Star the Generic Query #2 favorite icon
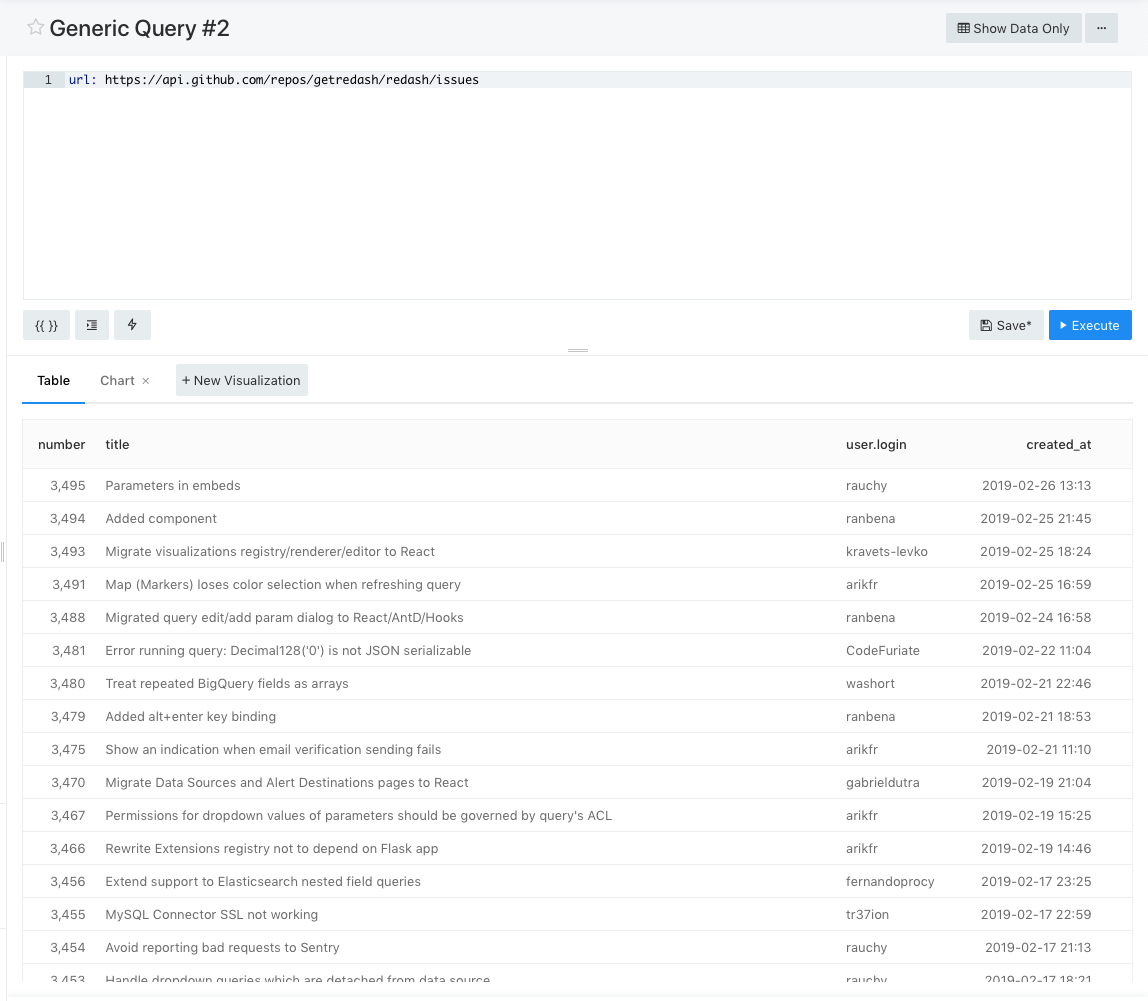 point(35,28)
